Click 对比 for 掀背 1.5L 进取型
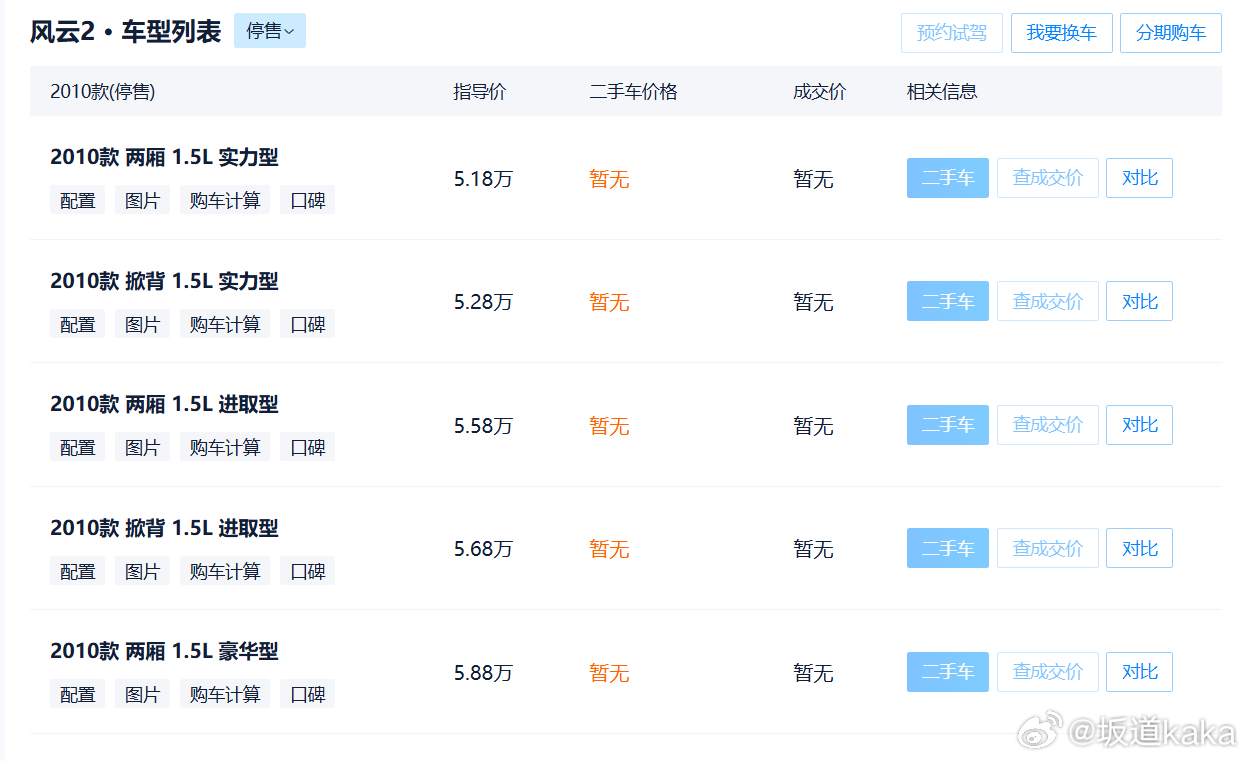1247x761 pixels. [x=1139, y=548]
